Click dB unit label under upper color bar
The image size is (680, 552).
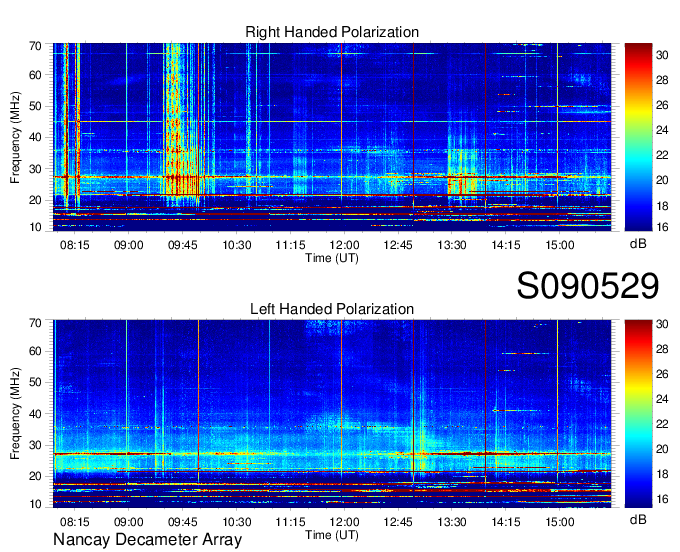[x=638, y=244]
